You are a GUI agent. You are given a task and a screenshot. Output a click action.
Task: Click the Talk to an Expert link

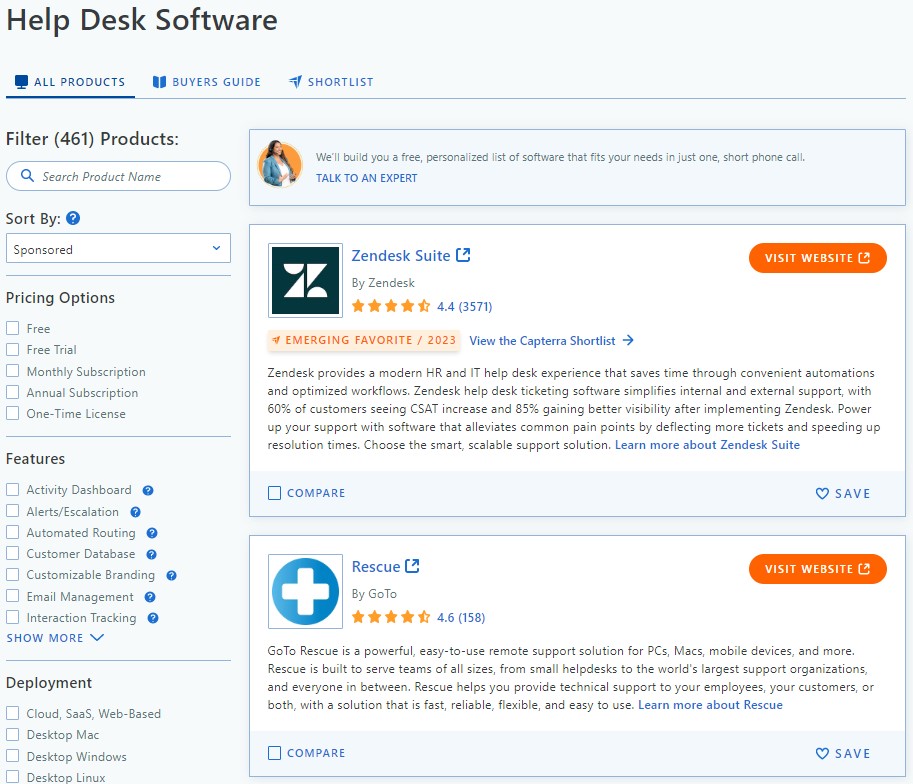coord(366,178)
